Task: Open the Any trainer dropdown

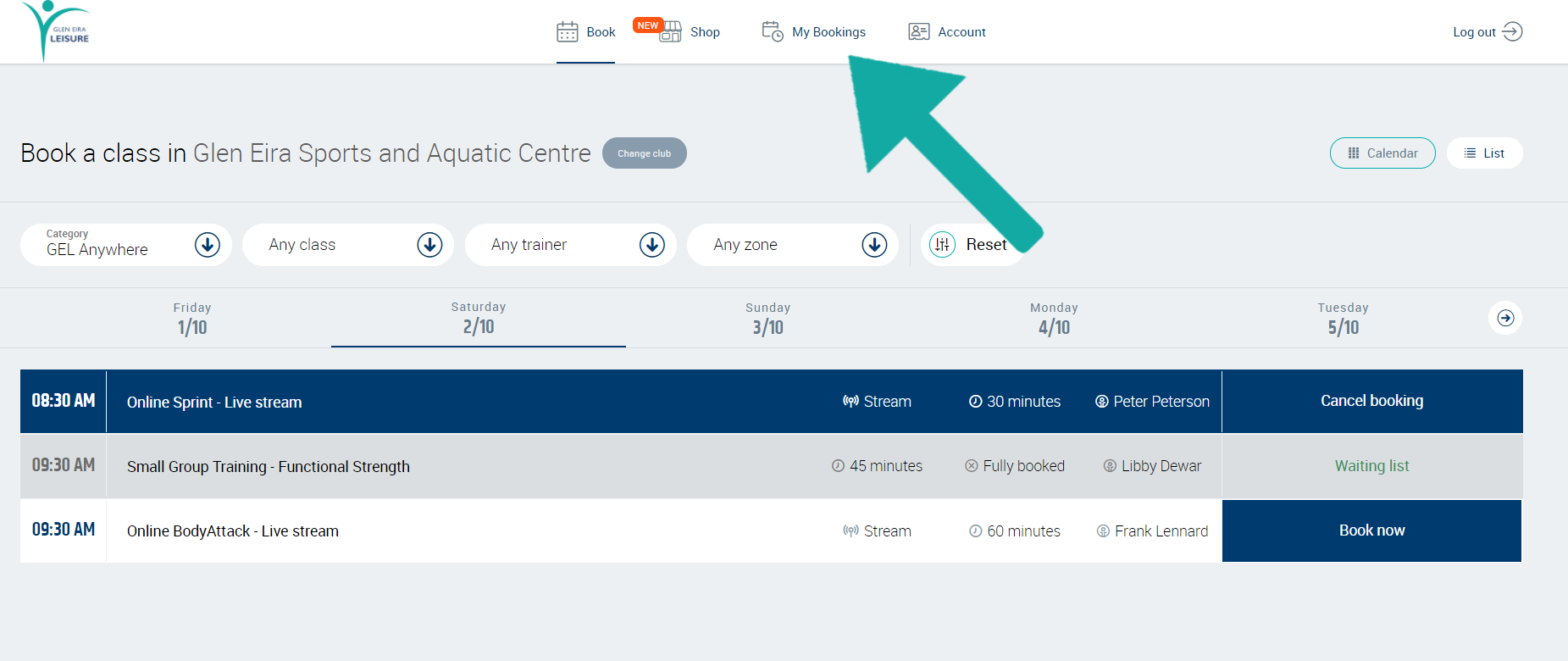Action: pos(571,245)
